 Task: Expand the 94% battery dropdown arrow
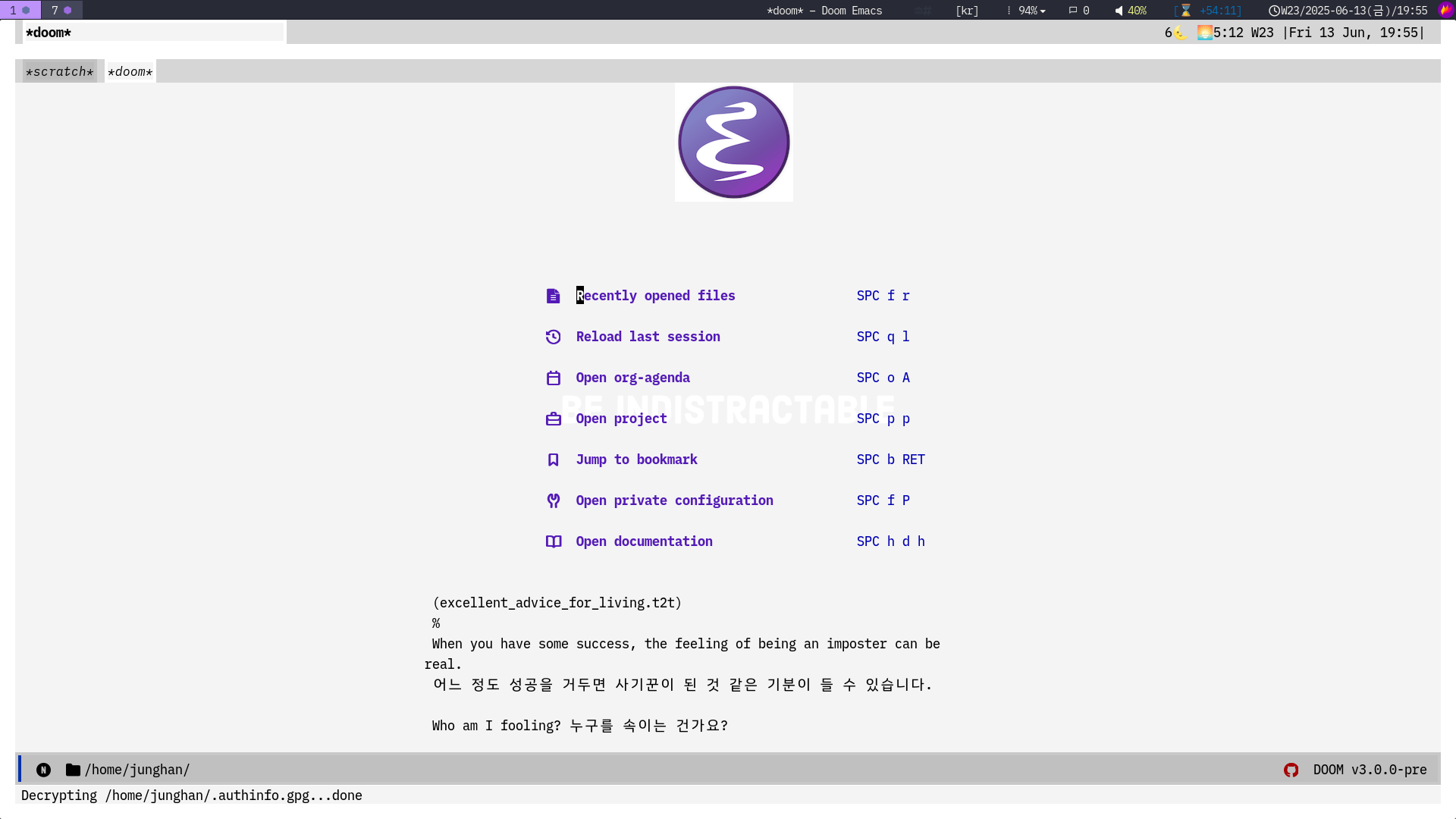[x=1043, y=11]
